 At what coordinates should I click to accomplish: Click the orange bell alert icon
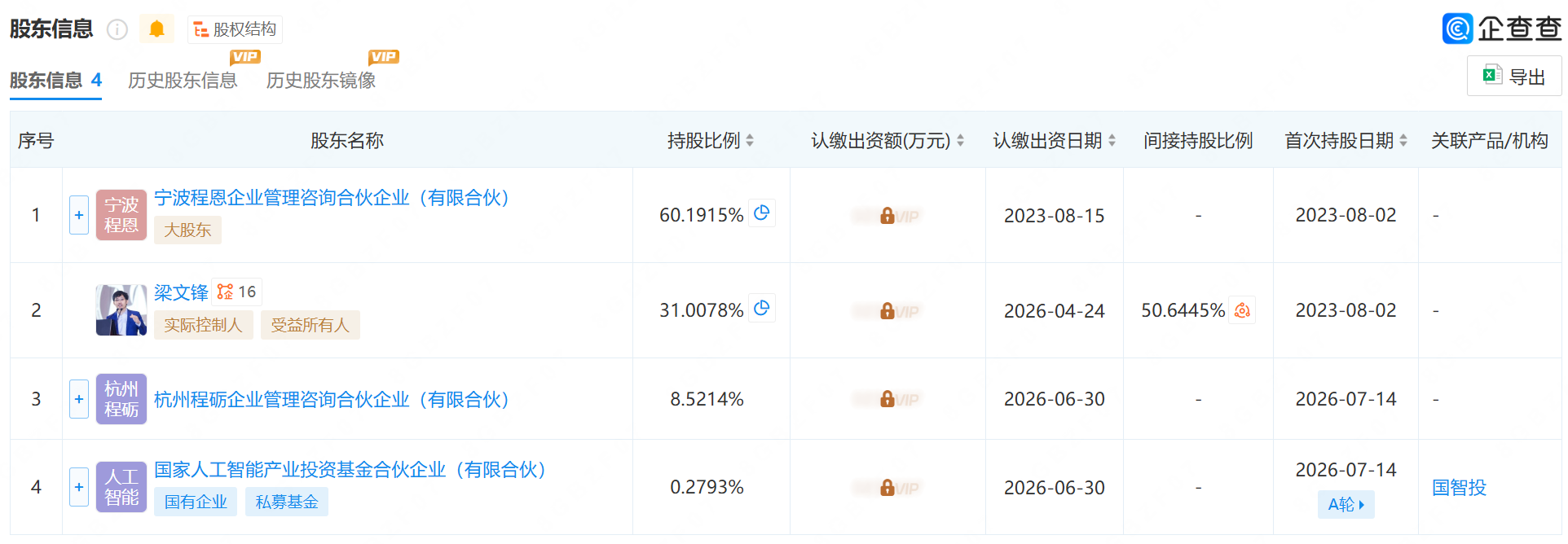pos(156,29)
